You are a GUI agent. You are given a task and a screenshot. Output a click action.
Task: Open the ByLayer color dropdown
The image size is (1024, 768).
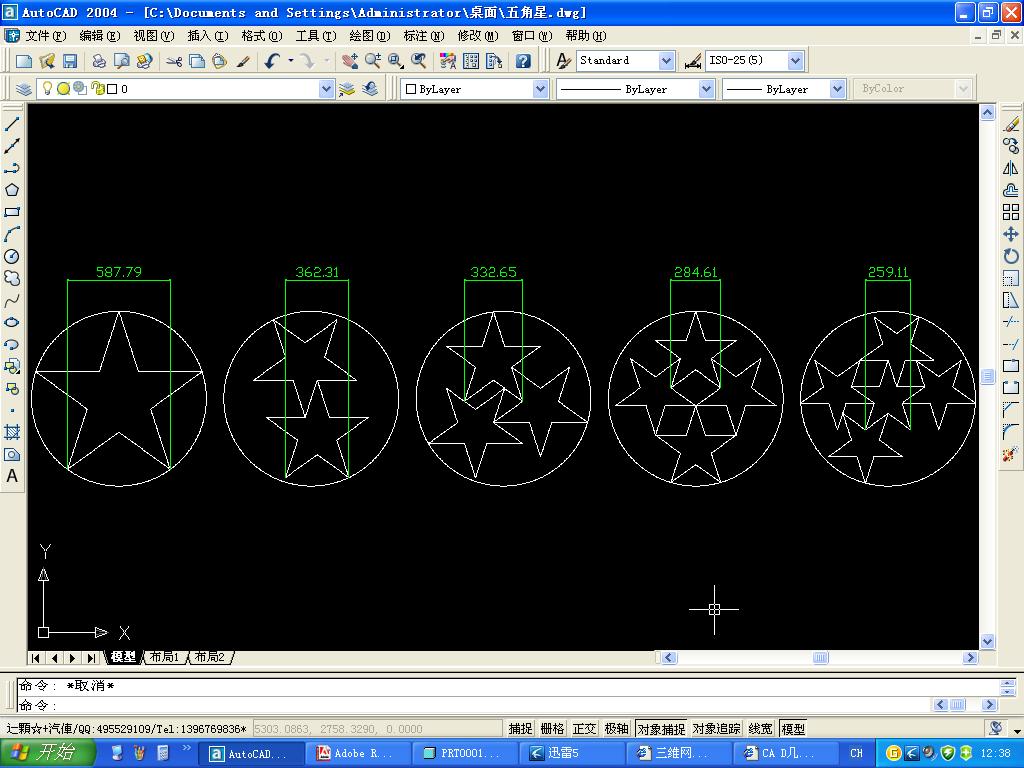click(540, 89)
